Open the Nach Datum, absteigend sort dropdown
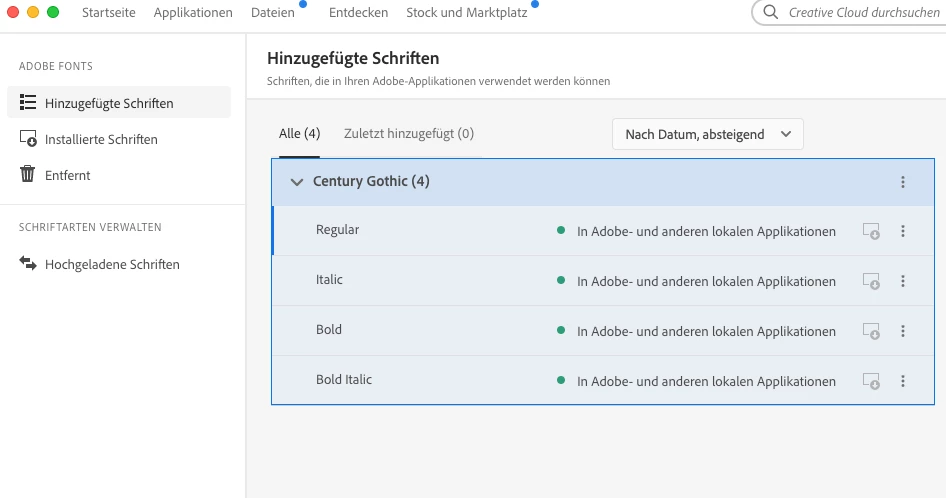Image resolution: width=946 pixels, height=498 pixels. [x=707, y=134]
